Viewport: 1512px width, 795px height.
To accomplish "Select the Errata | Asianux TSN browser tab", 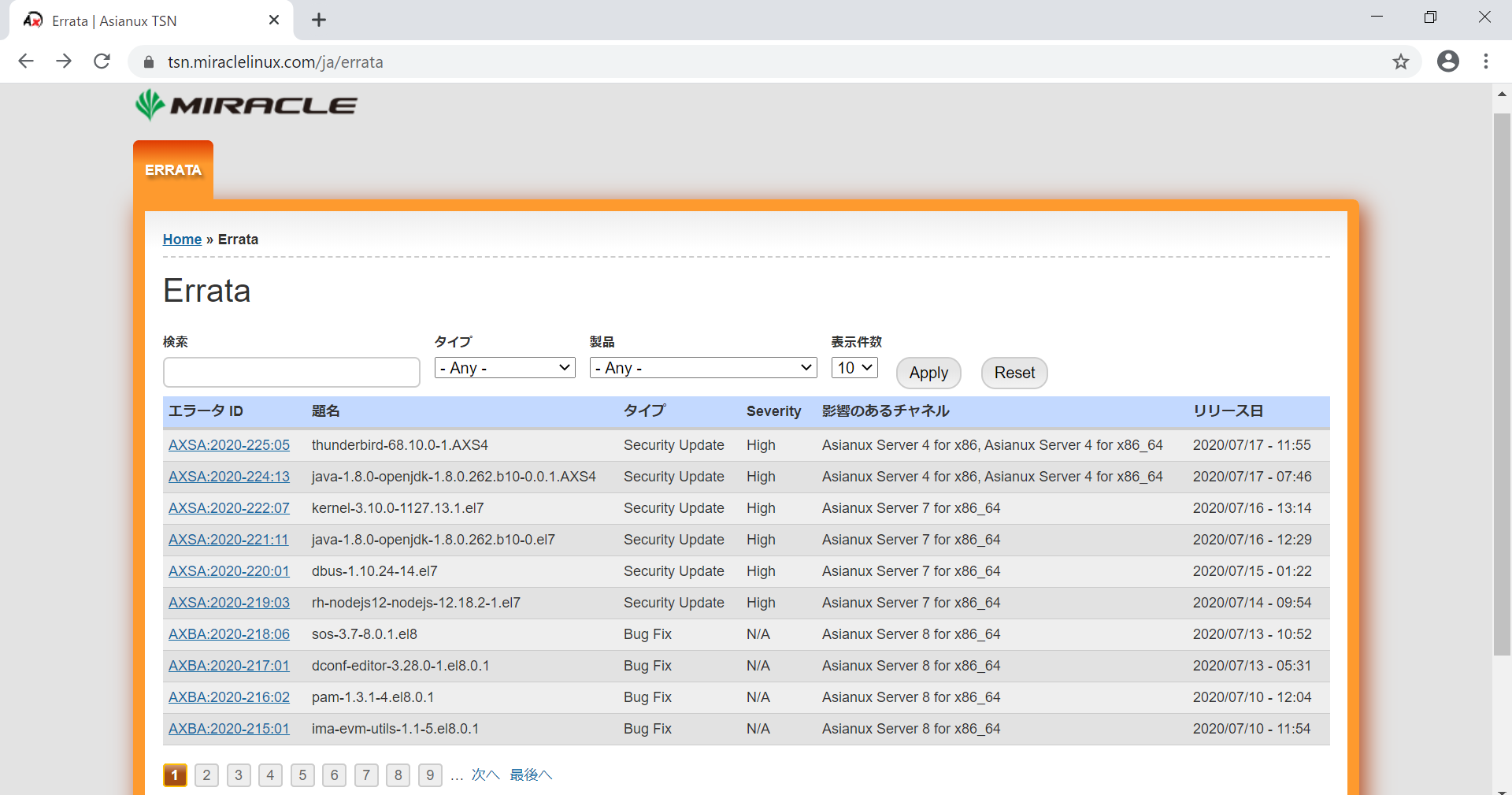I will [x=142, y=21].
